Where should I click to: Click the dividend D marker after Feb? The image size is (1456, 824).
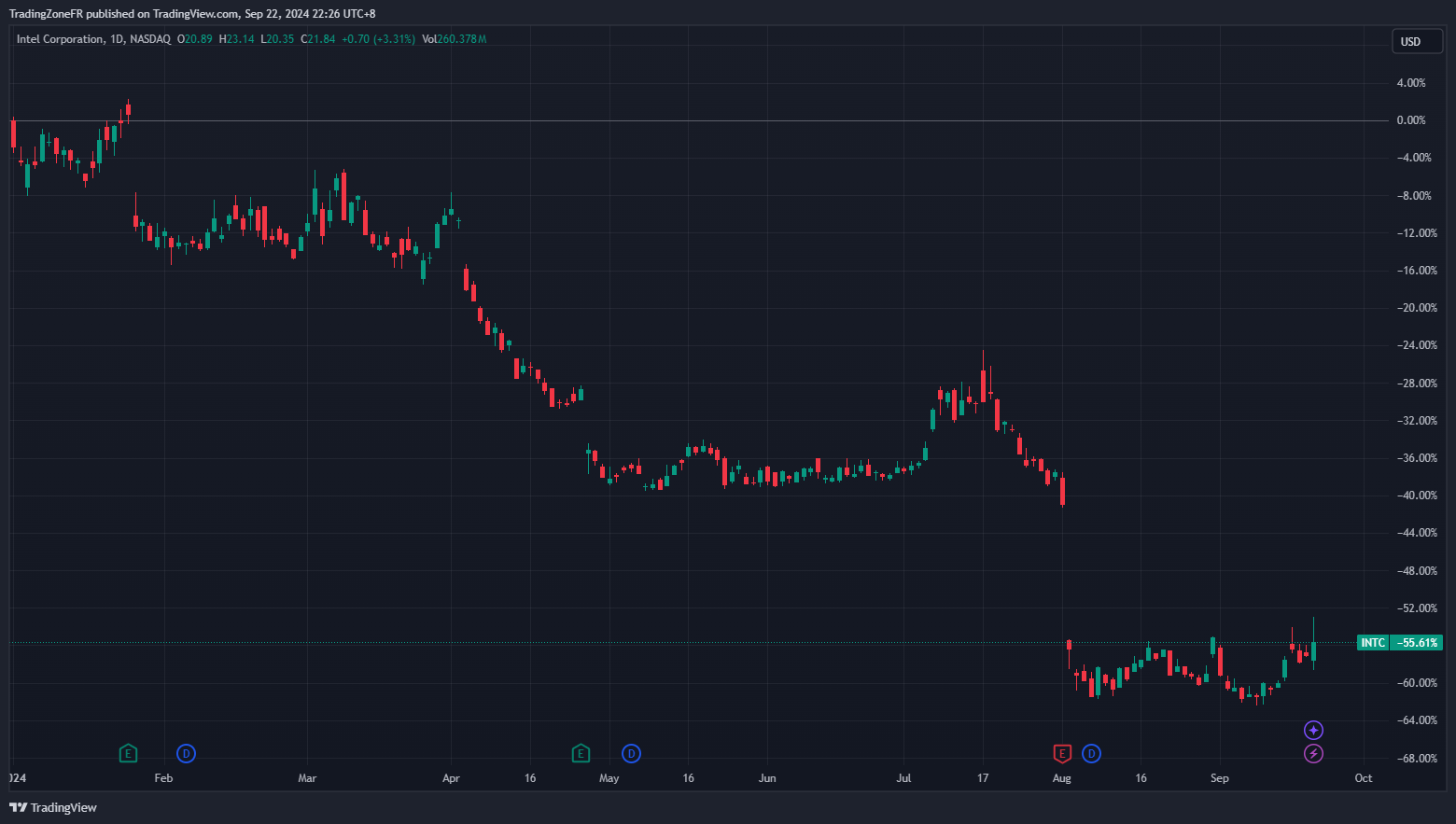click(x=186, y=753)
